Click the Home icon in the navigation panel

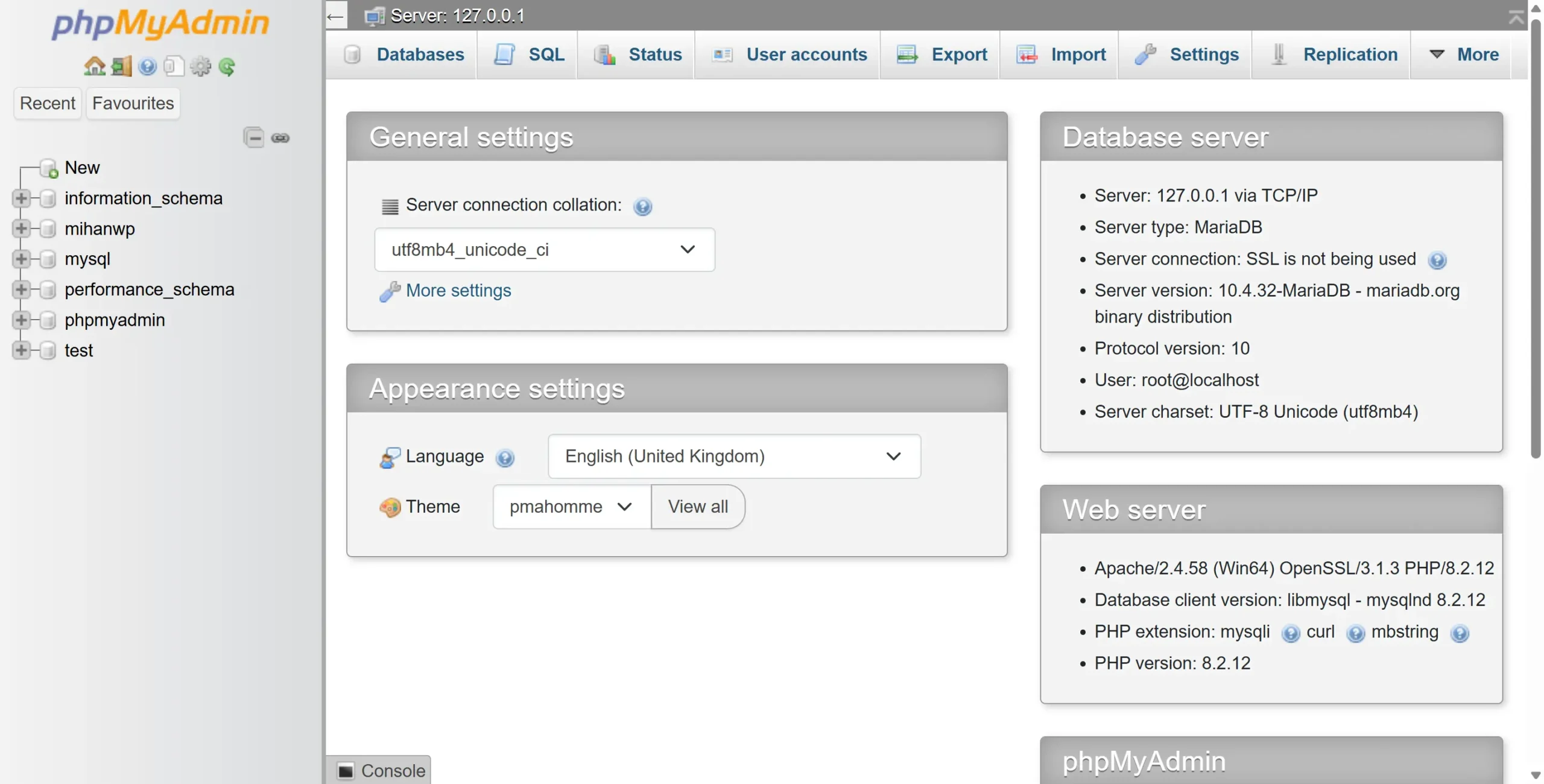[94, 66]
